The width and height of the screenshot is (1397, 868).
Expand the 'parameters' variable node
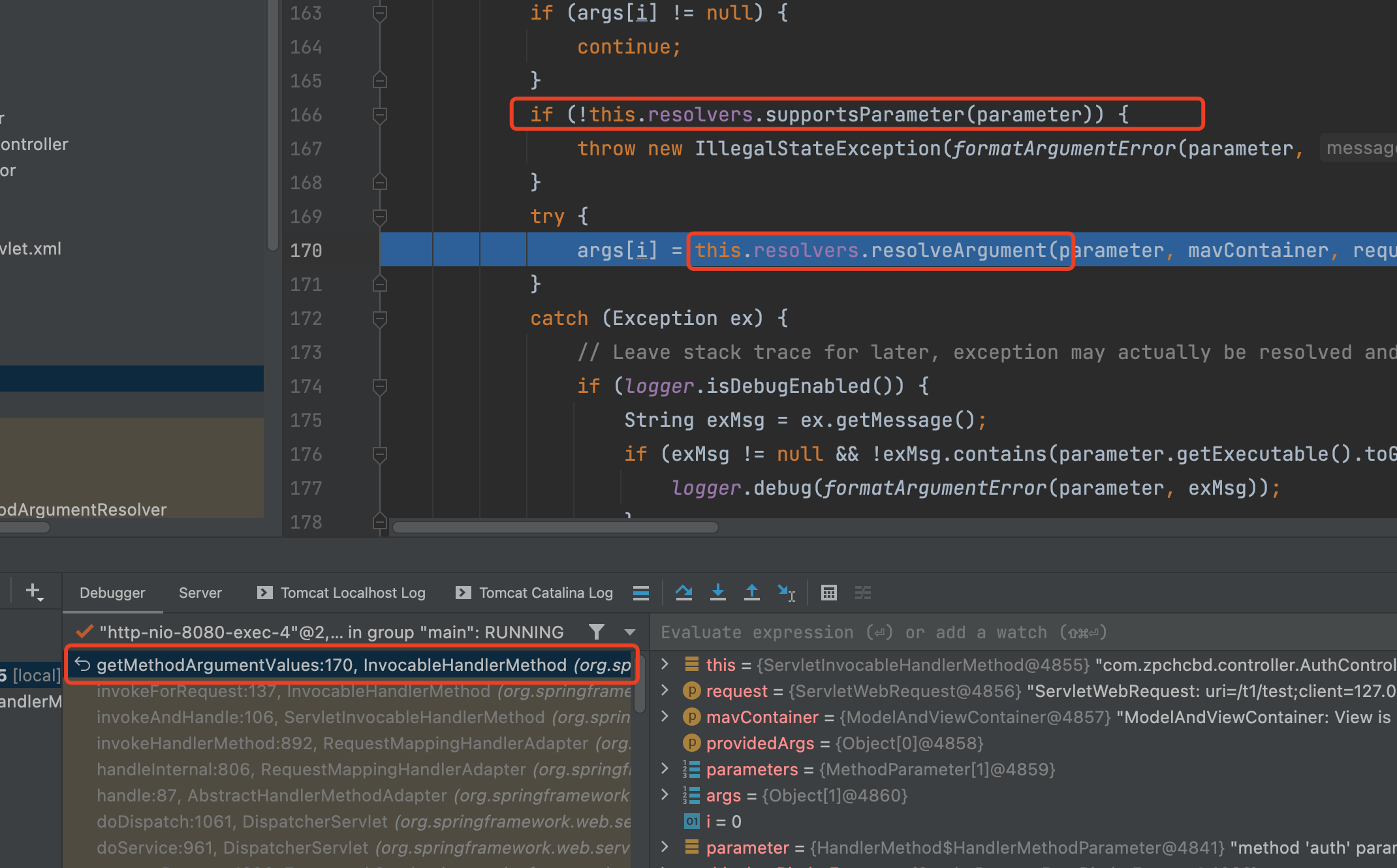point(665,769)
